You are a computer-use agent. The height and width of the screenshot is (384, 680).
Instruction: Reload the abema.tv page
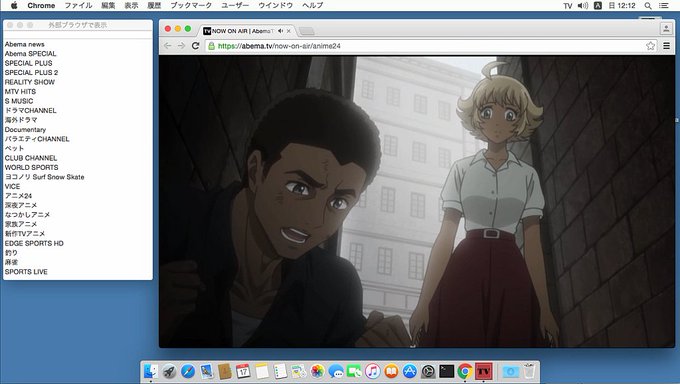[196, 46]
